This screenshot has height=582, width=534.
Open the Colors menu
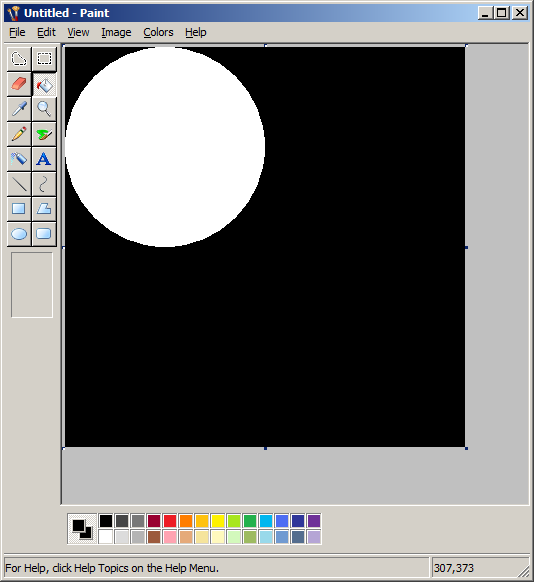(x=158, y=32)
